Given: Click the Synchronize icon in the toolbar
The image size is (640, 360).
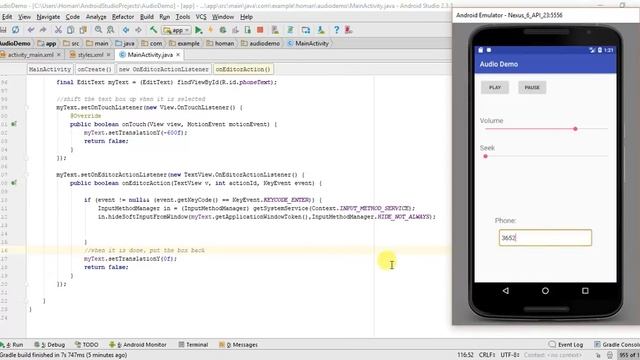Looking at the screenshot, I should coord(16,30).
